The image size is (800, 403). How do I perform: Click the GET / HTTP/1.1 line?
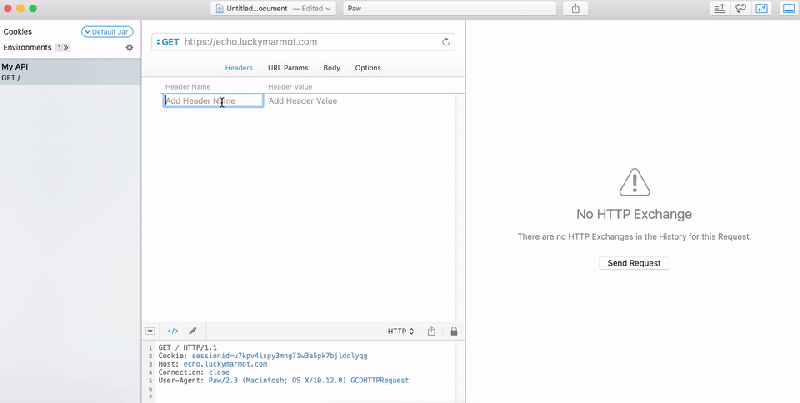tap(188, 347)
